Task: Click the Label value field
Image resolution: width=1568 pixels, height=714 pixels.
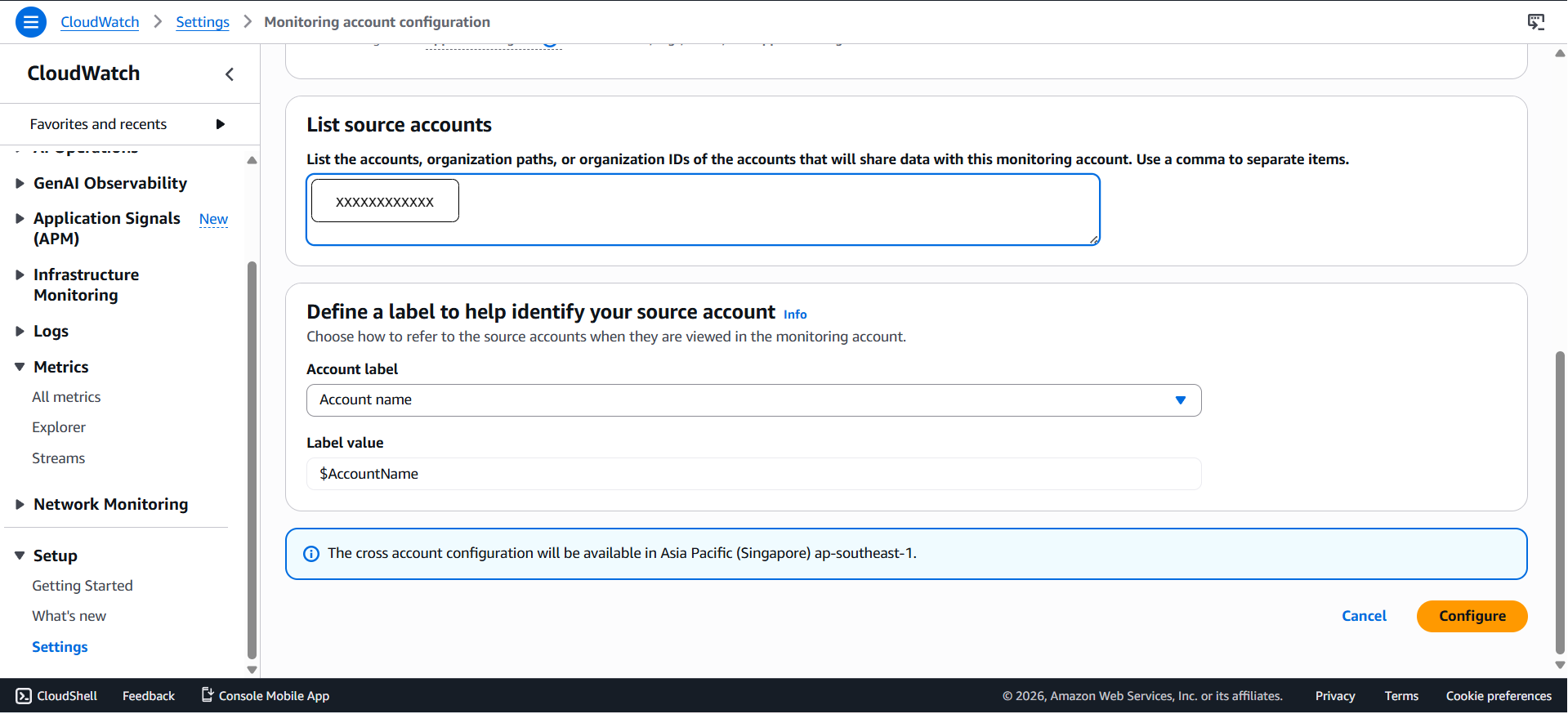Action: [753, 474]
